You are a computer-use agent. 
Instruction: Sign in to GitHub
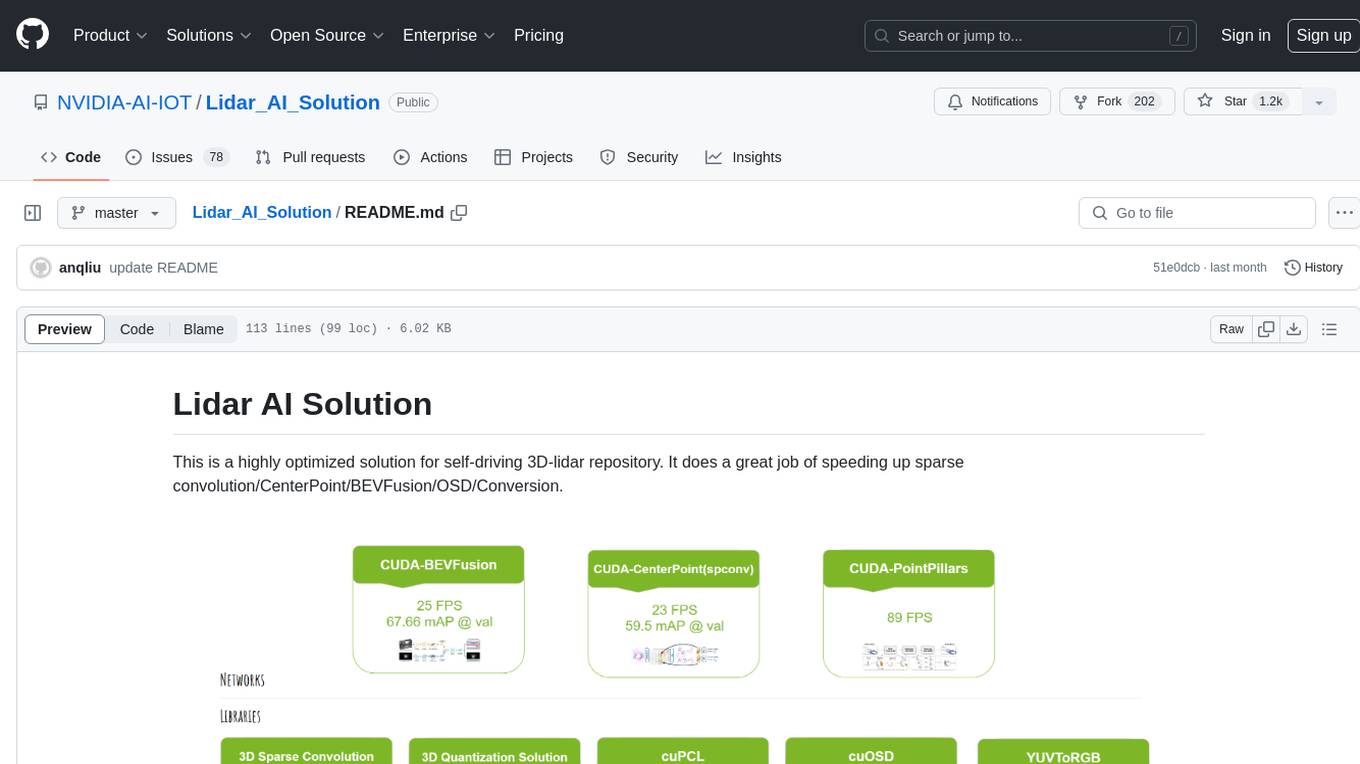point(1245,35)
